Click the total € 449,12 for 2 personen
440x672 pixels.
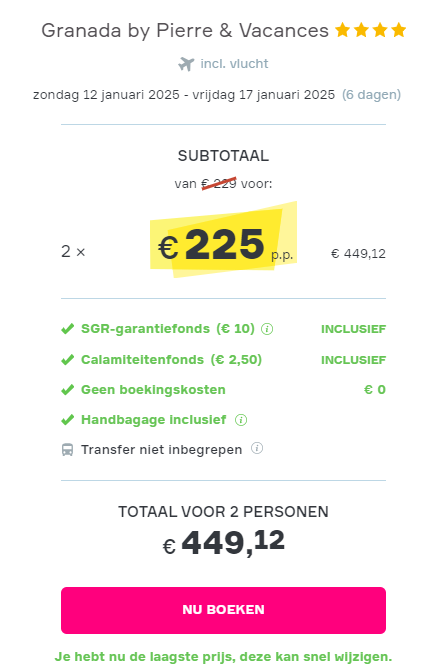[x=223, y=543]
